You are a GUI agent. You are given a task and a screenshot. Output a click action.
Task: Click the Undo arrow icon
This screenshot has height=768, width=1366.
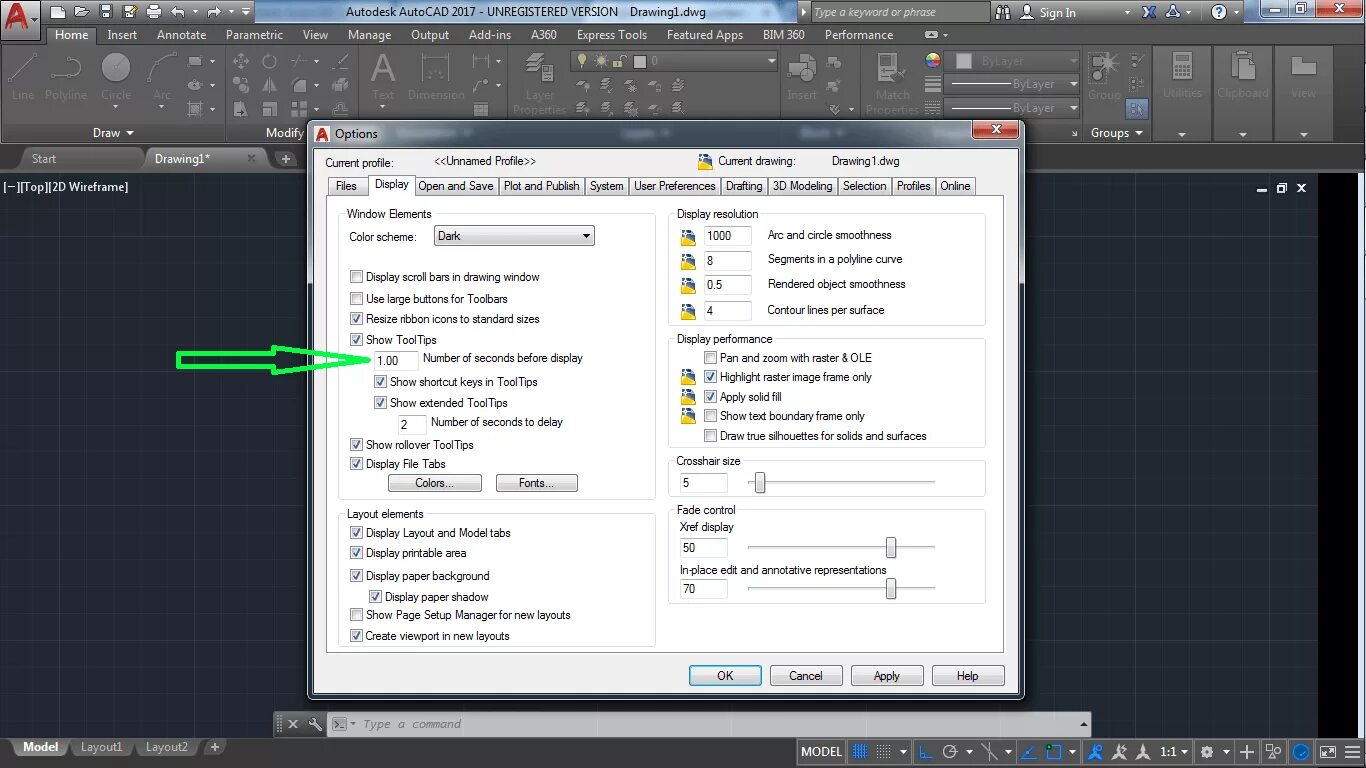[x=178, y=12]
